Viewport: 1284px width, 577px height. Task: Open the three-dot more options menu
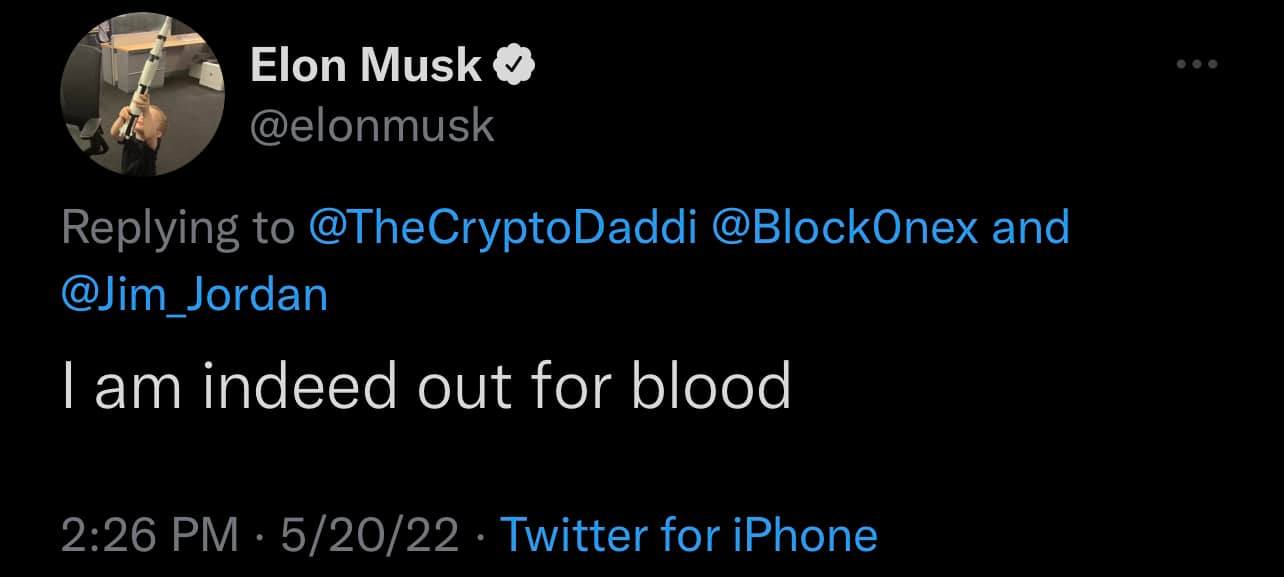click(1196, 66)
